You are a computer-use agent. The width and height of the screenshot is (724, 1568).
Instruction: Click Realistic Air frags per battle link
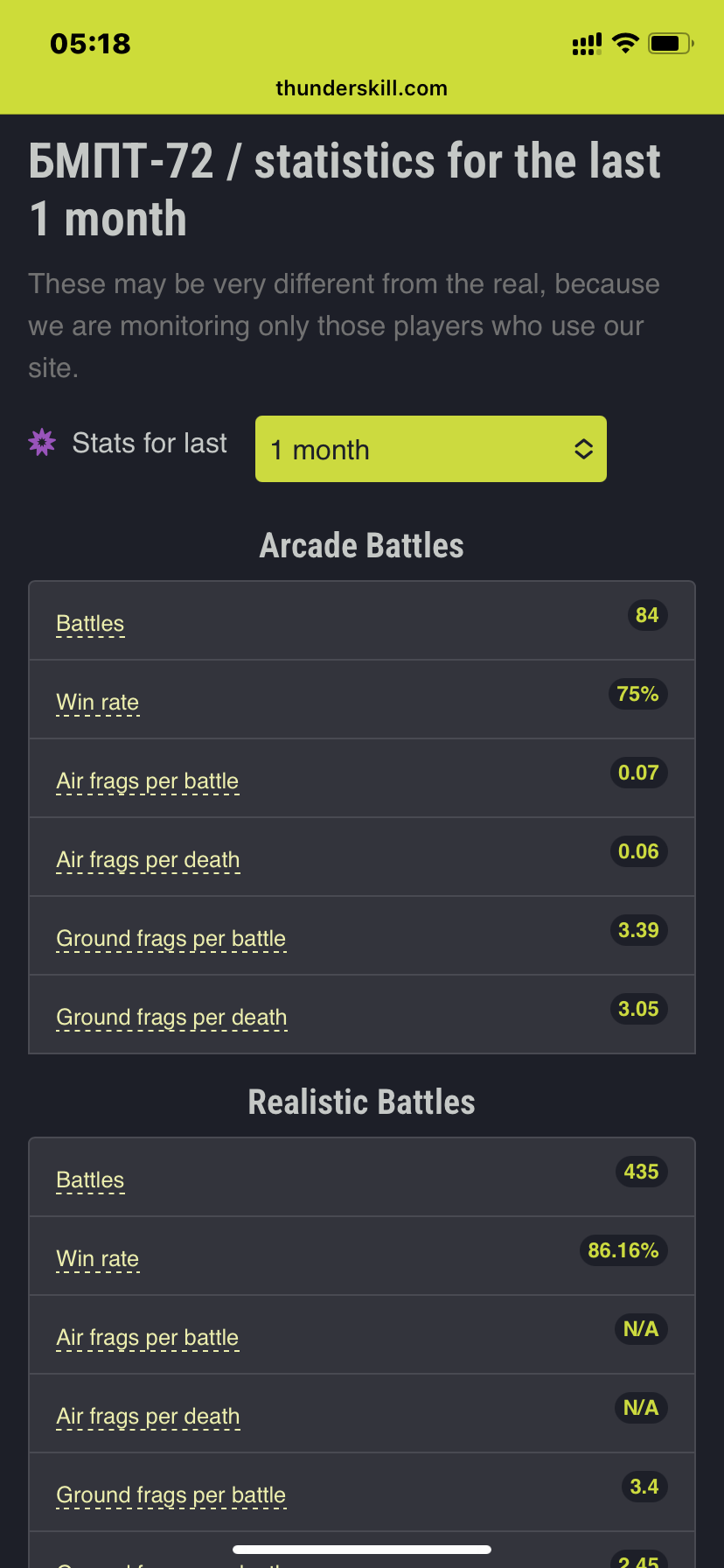147,1338
